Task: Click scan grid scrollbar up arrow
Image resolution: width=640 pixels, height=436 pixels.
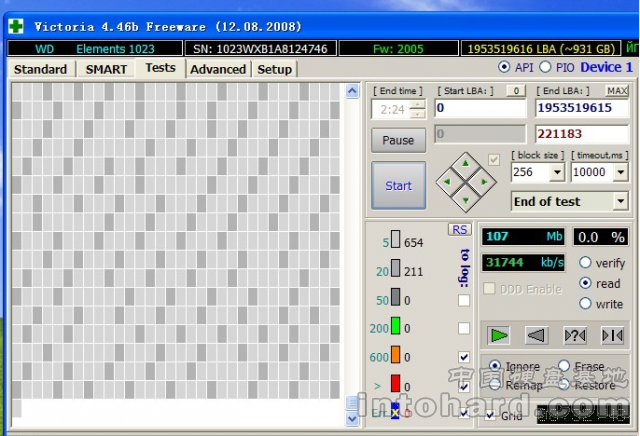Action: pos(352,91)
